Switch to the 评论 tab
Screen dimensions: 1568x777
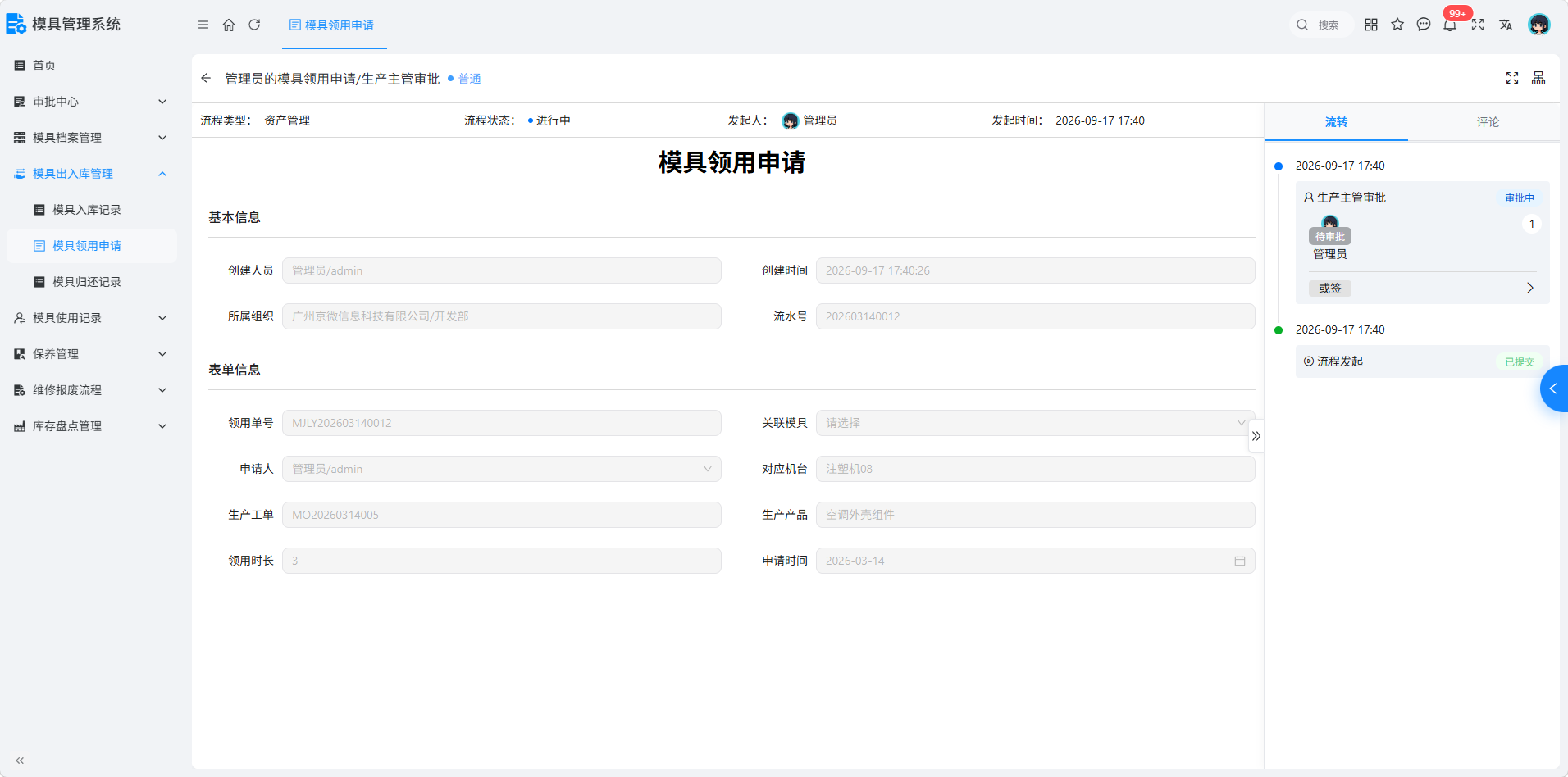(1488, 122)
